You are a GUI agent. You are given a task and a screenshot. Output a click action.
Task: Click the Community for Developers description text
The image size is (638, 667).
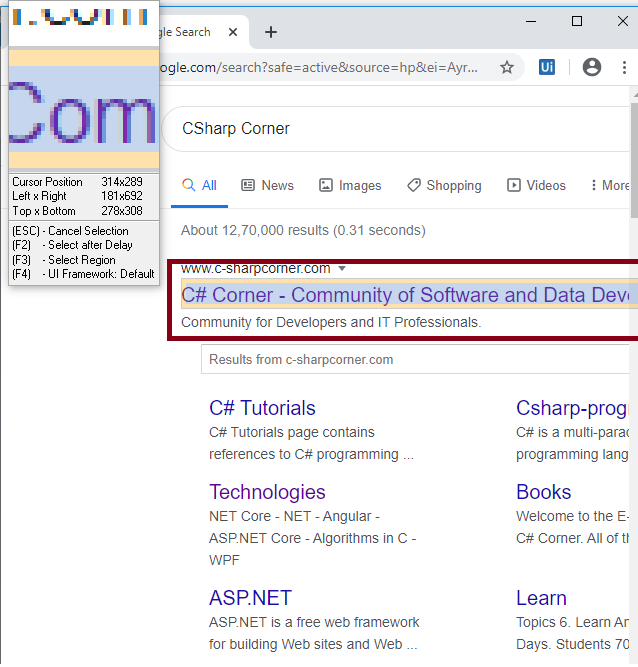pyautogui.click(x=331, y=322)
